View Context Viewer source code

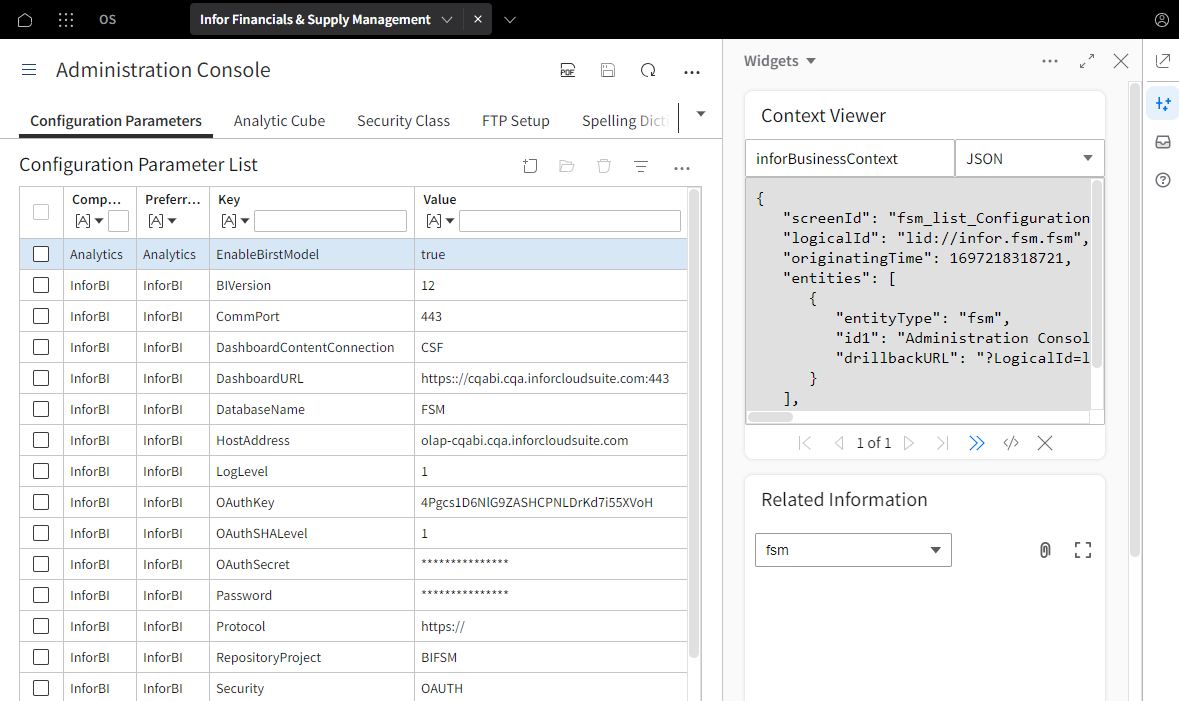tap(1011, 442)
